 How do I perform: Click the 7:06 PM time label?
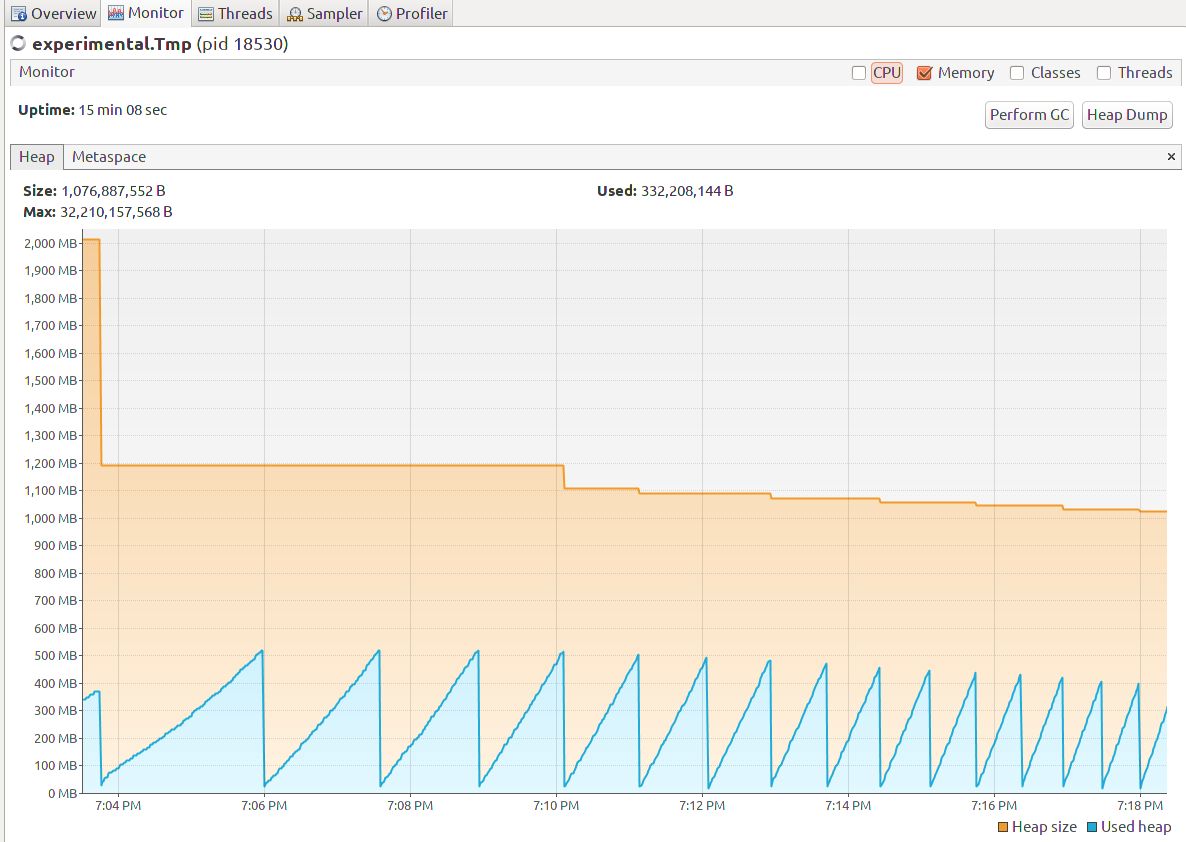[x=264, y=806]
